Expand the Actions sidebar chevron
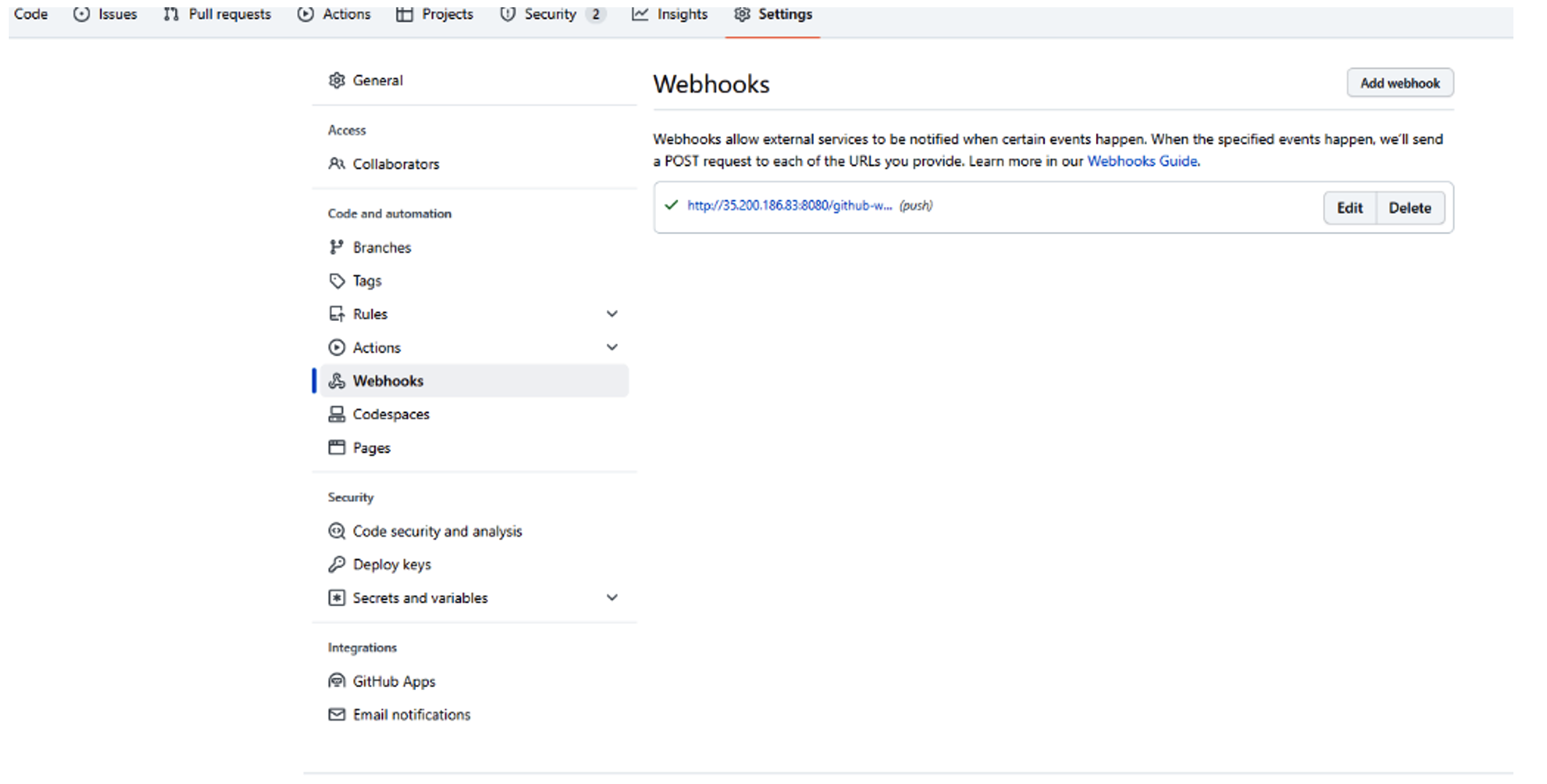Screen dimensions: 1547x784 [612, 347]
